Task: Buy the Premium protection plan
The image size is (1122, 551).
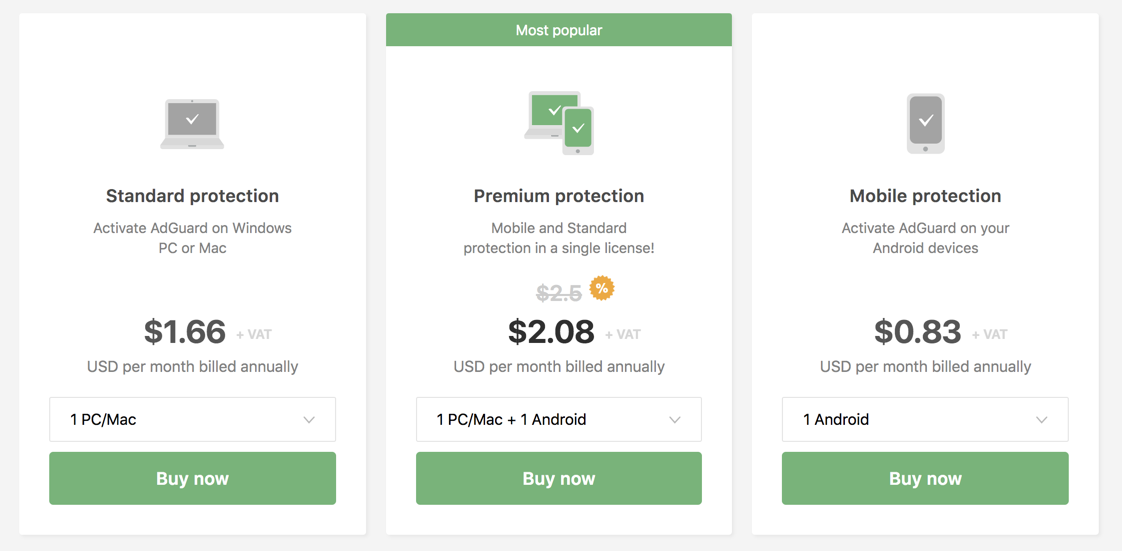Action: 559,479
